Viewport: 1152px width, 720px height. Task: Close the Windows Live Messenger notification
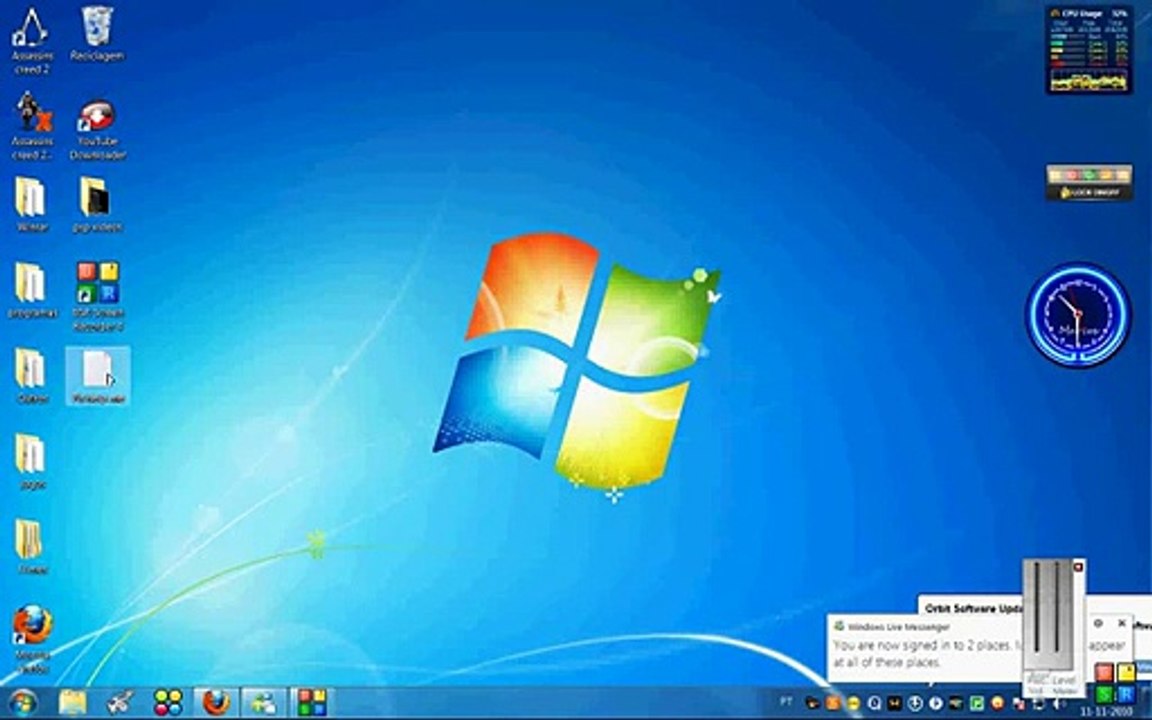tap(1122, 623)
